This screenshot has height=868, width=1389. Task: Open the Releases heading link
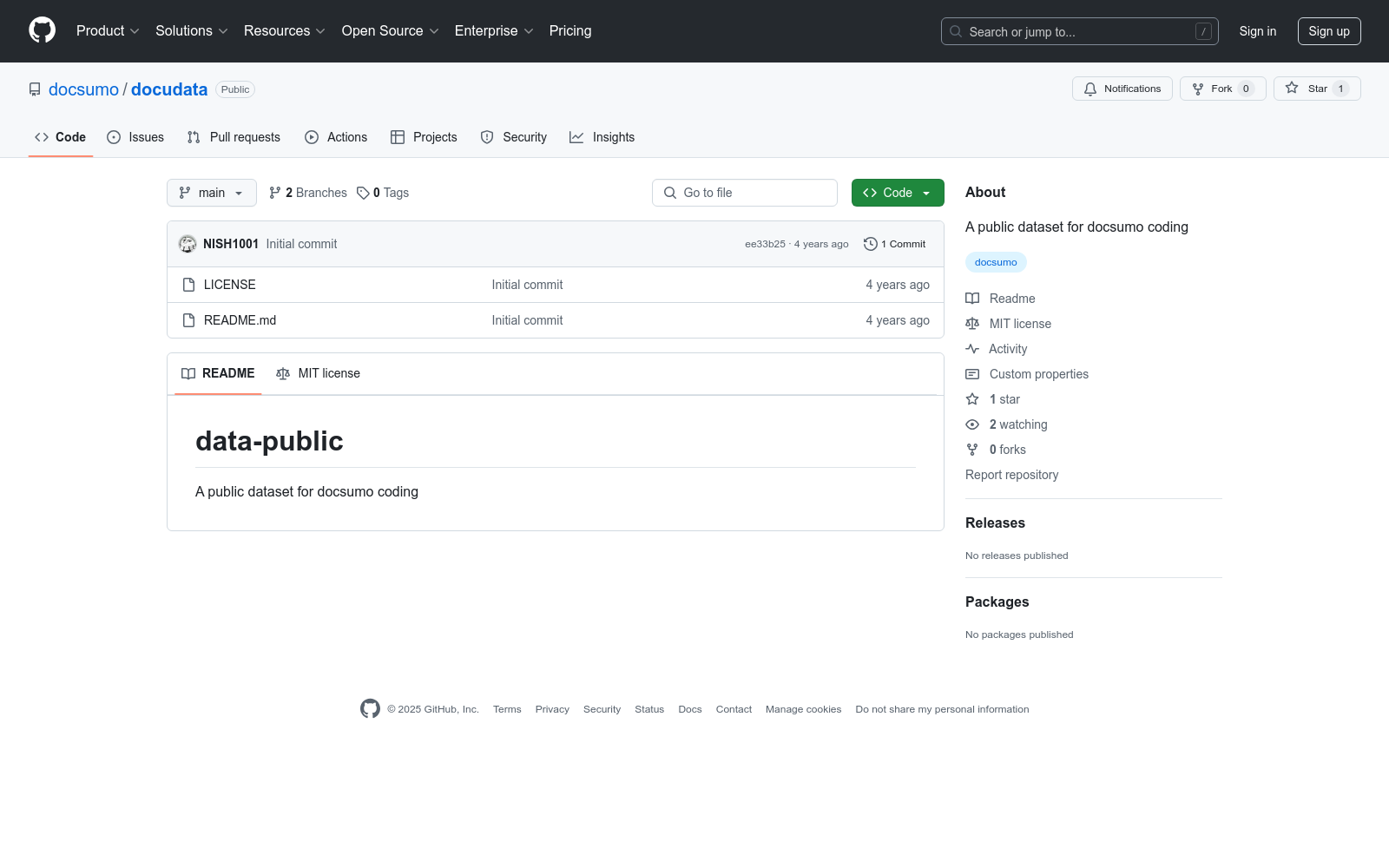click(995, 523)
